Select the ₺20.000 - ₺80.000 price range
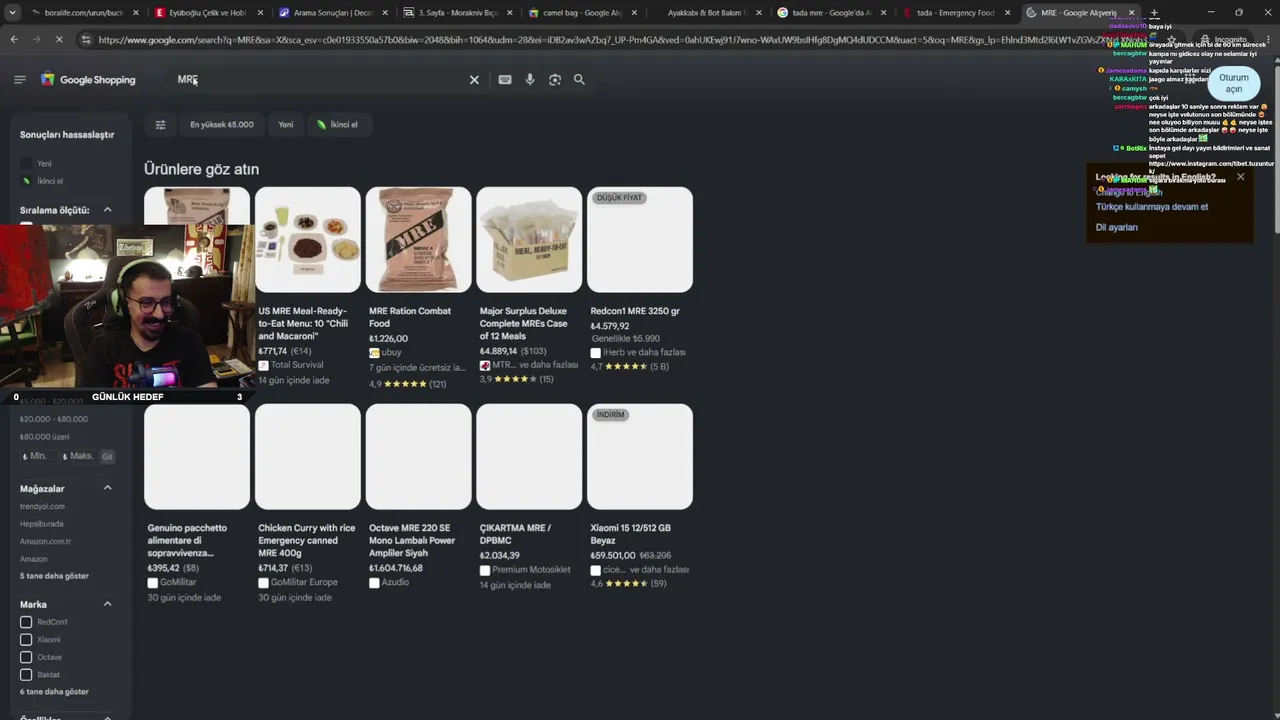This screenshot has width=1280, height=720. pyautogui.click(x=54, y=419)
